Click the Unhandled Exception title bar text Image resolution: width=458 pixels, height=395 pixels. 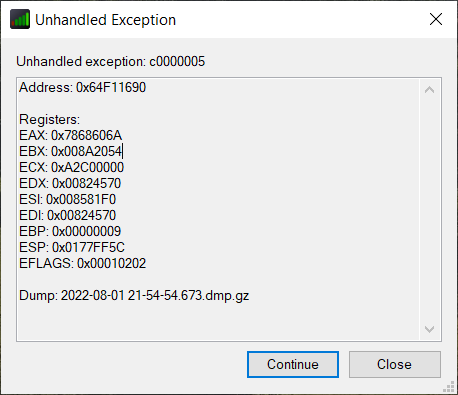click(x=105, y=20)
